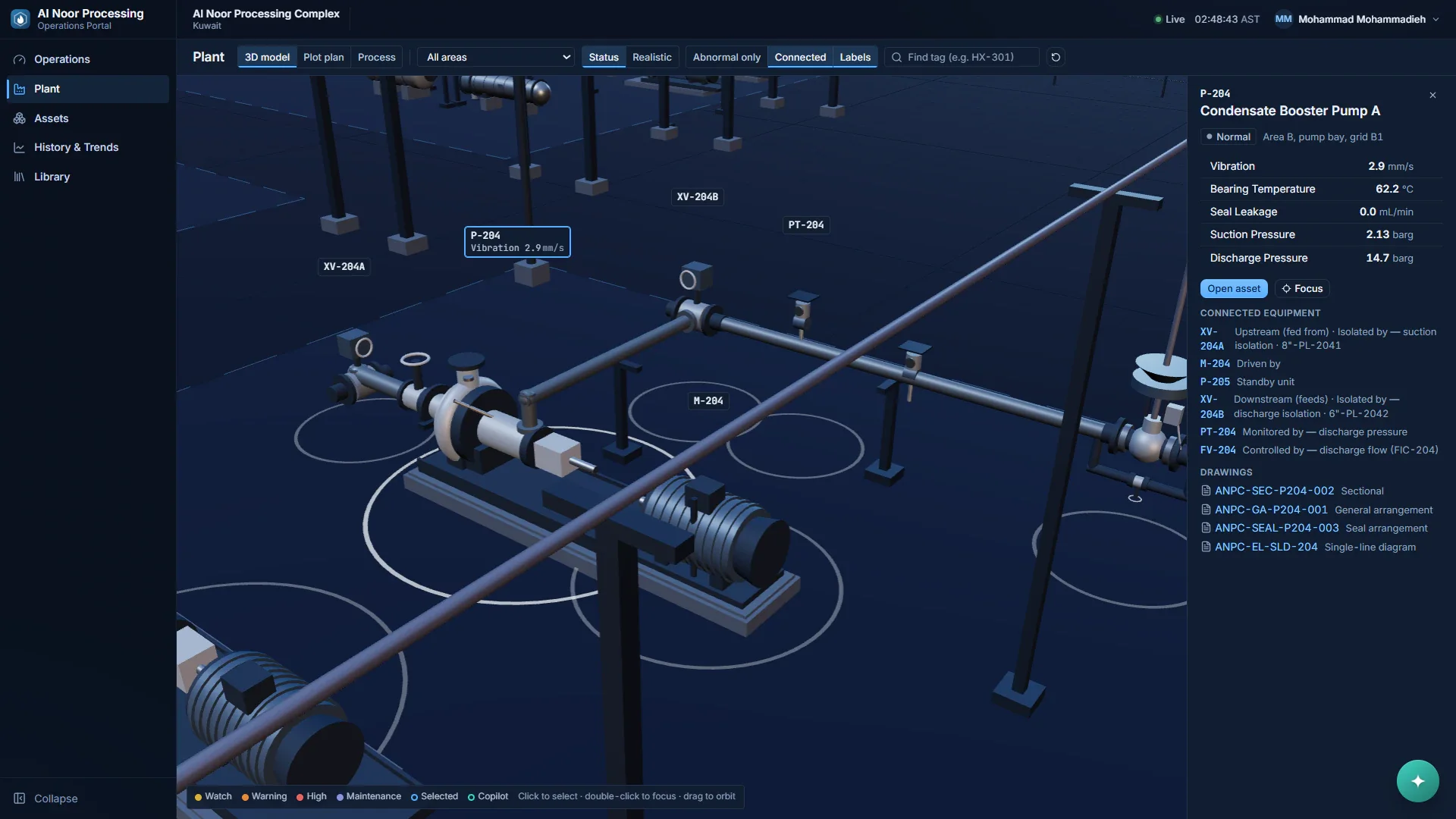The image size is (1456, 819).
Task: Close the P-204 detail panel
Action: click(x=1432, y=95)
